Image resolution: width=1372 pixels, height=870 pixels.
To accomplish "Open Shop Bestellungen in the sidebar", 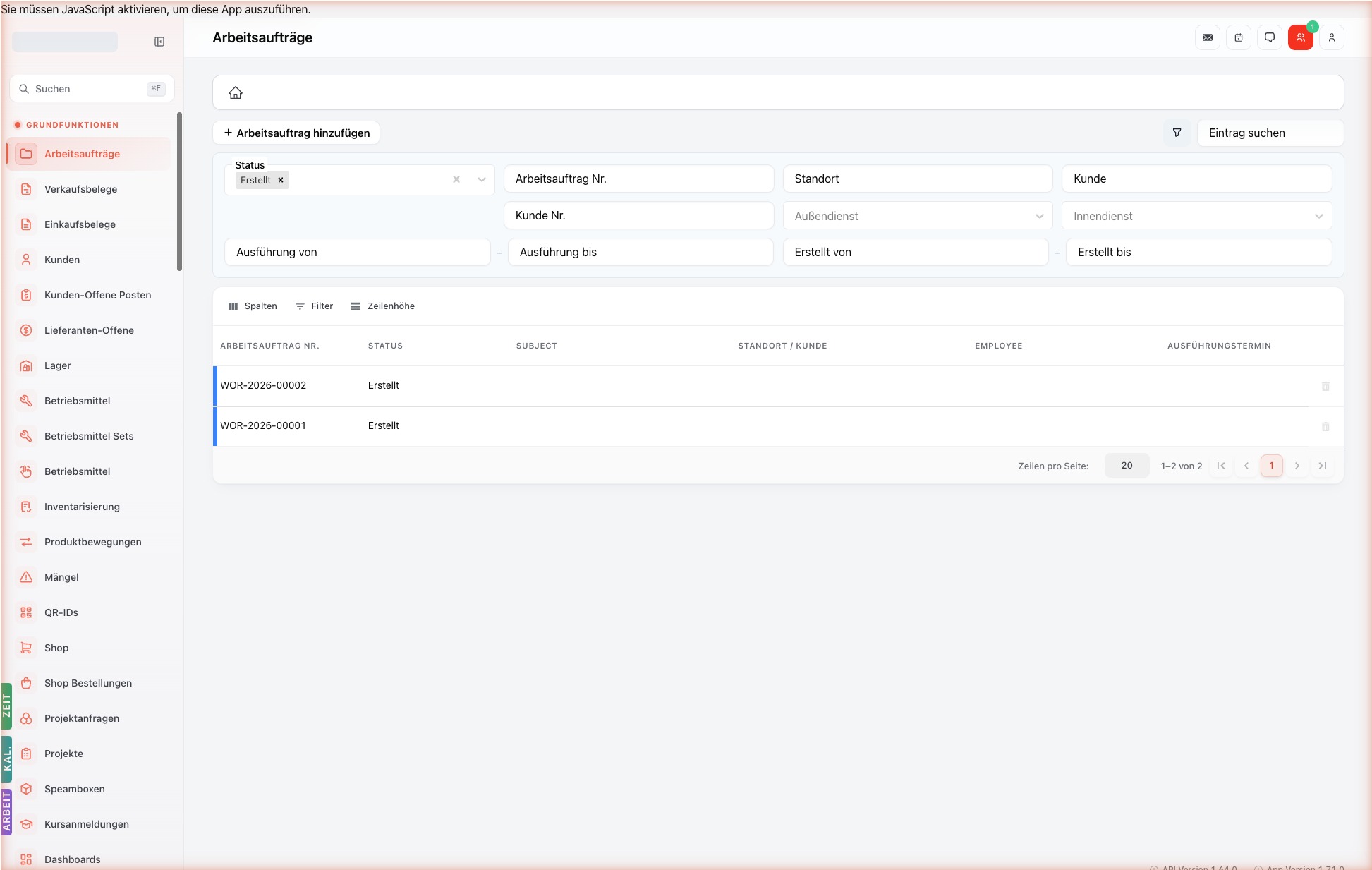I will coord(89,683).
